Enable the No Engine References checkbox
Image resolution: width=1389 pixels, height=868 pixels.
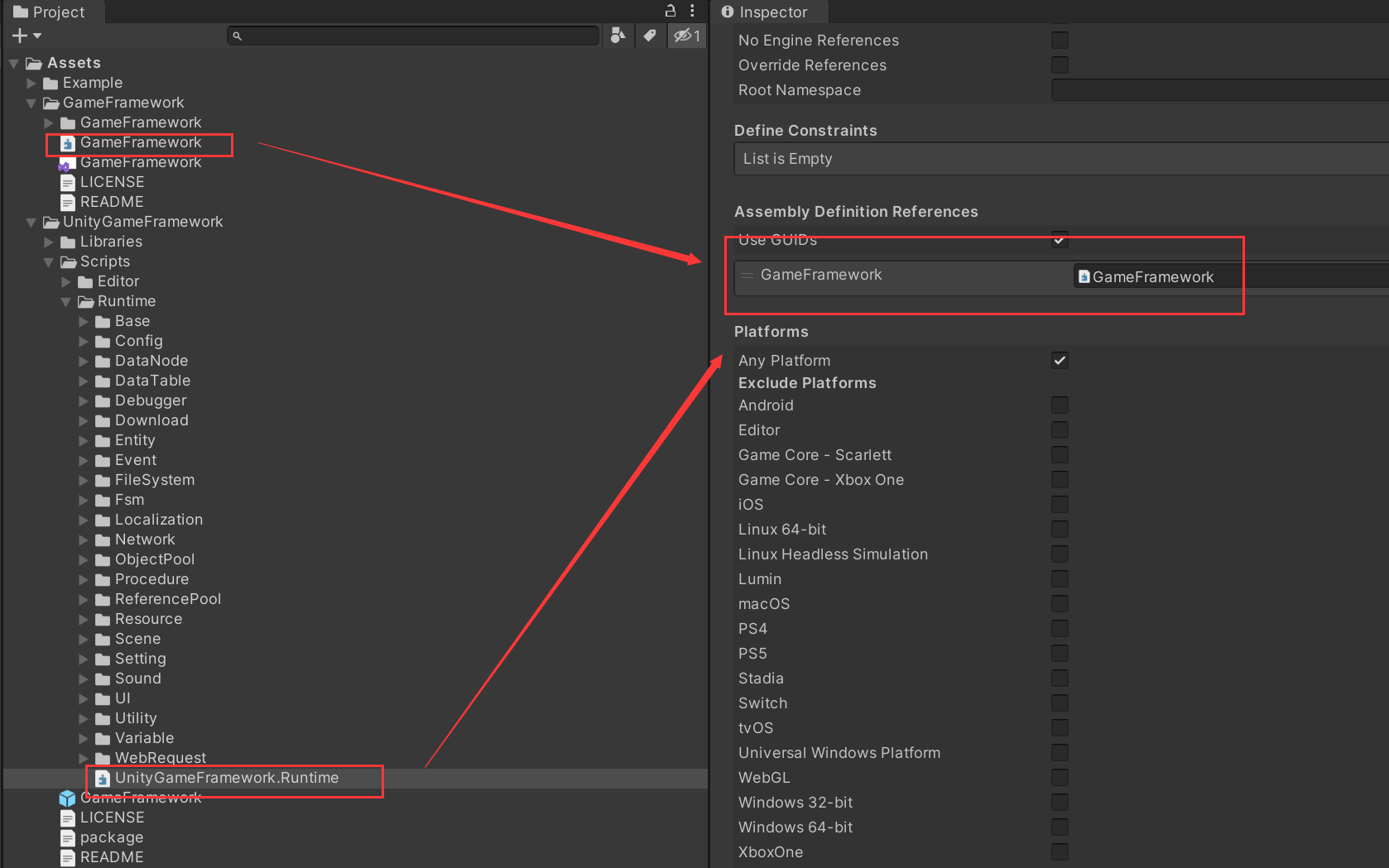point(1060,40)
